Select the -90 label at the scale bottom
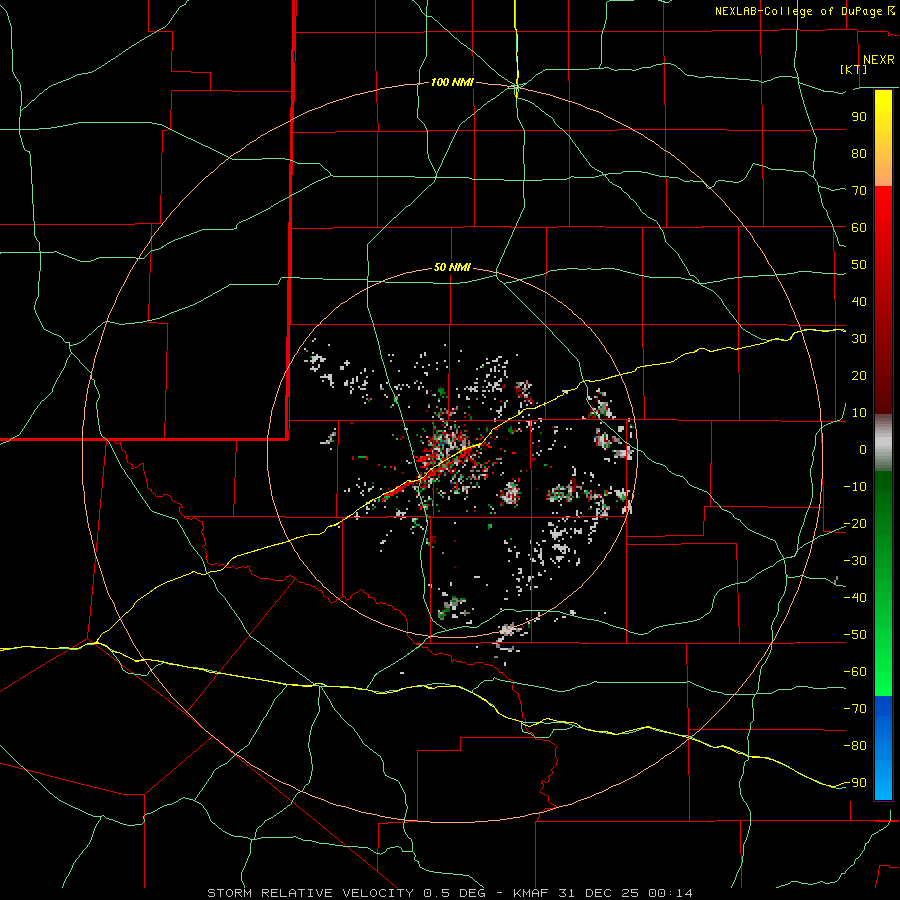 tap(856, 783)
